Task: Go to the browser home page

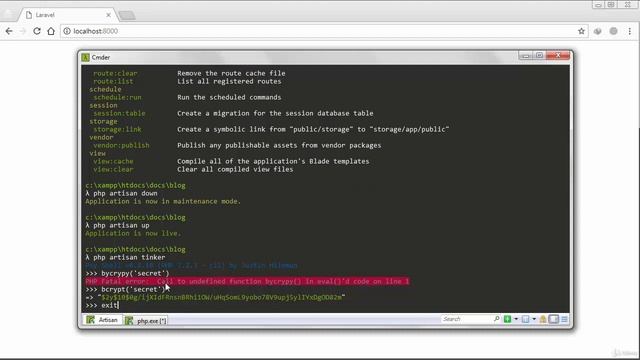Action: point(51,31)
